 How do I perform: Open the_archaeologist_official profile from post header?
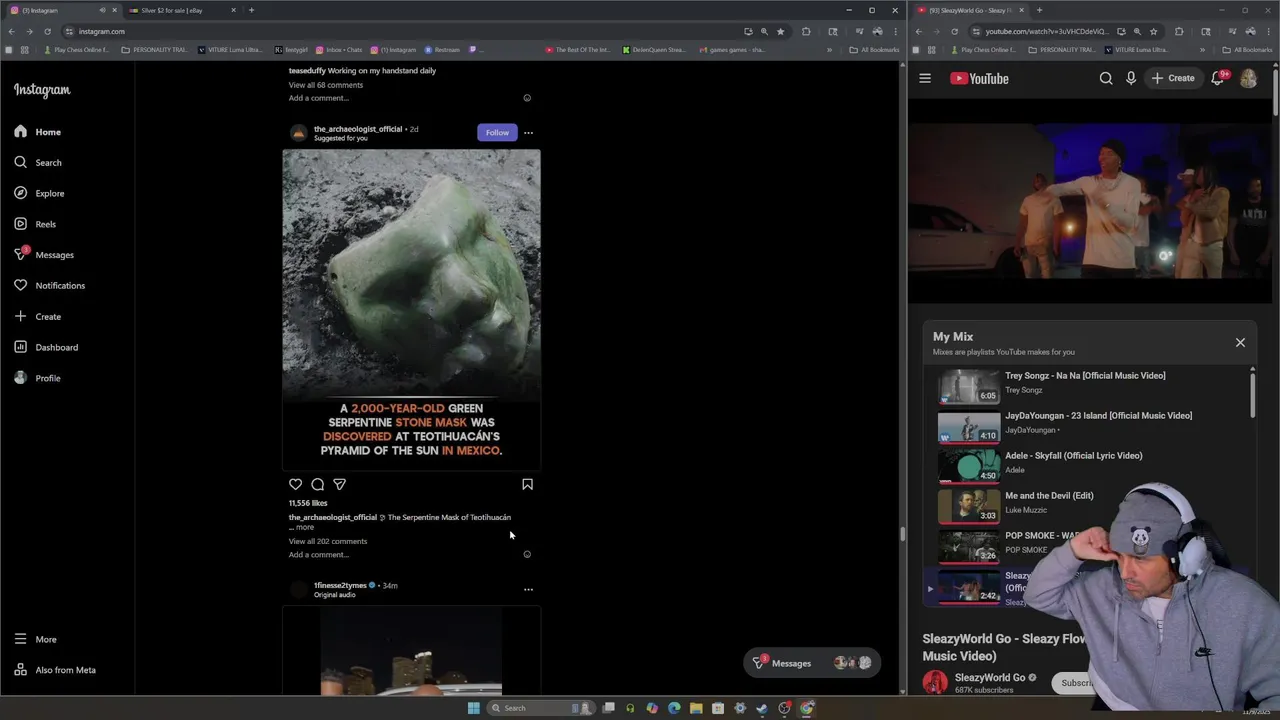(x=358, y=129)
